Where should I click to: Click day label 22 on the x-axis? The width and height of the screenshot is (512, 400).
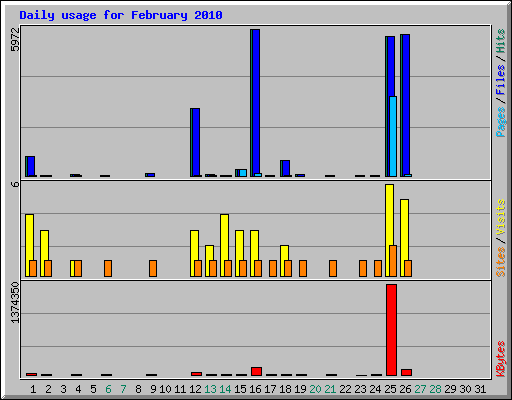(345, 389)
